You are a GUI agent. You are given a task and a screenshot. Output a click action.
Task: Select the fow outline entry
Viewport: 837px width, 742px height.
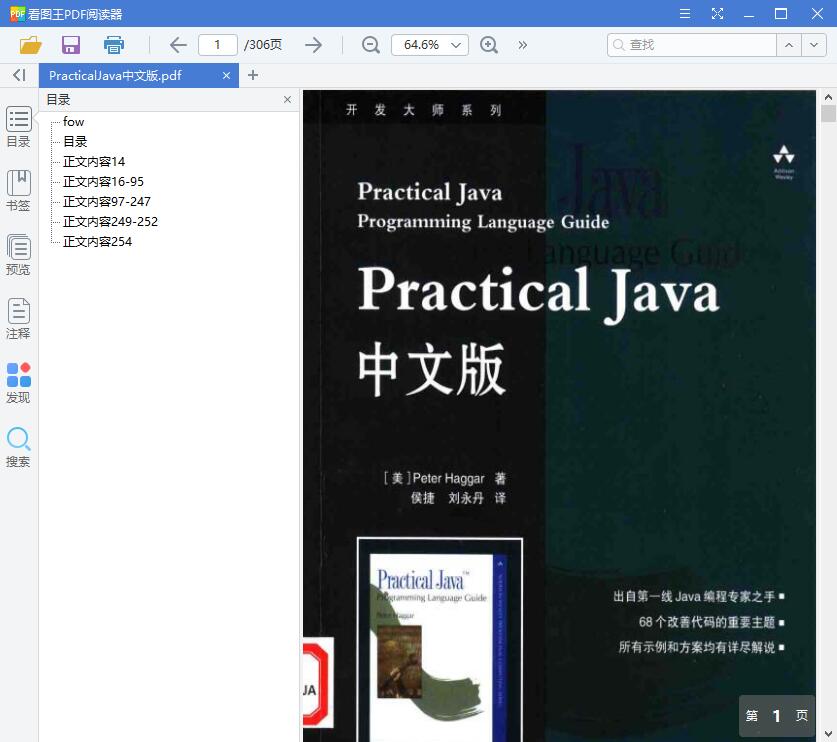pyautogui.click(x=74, y=122)
